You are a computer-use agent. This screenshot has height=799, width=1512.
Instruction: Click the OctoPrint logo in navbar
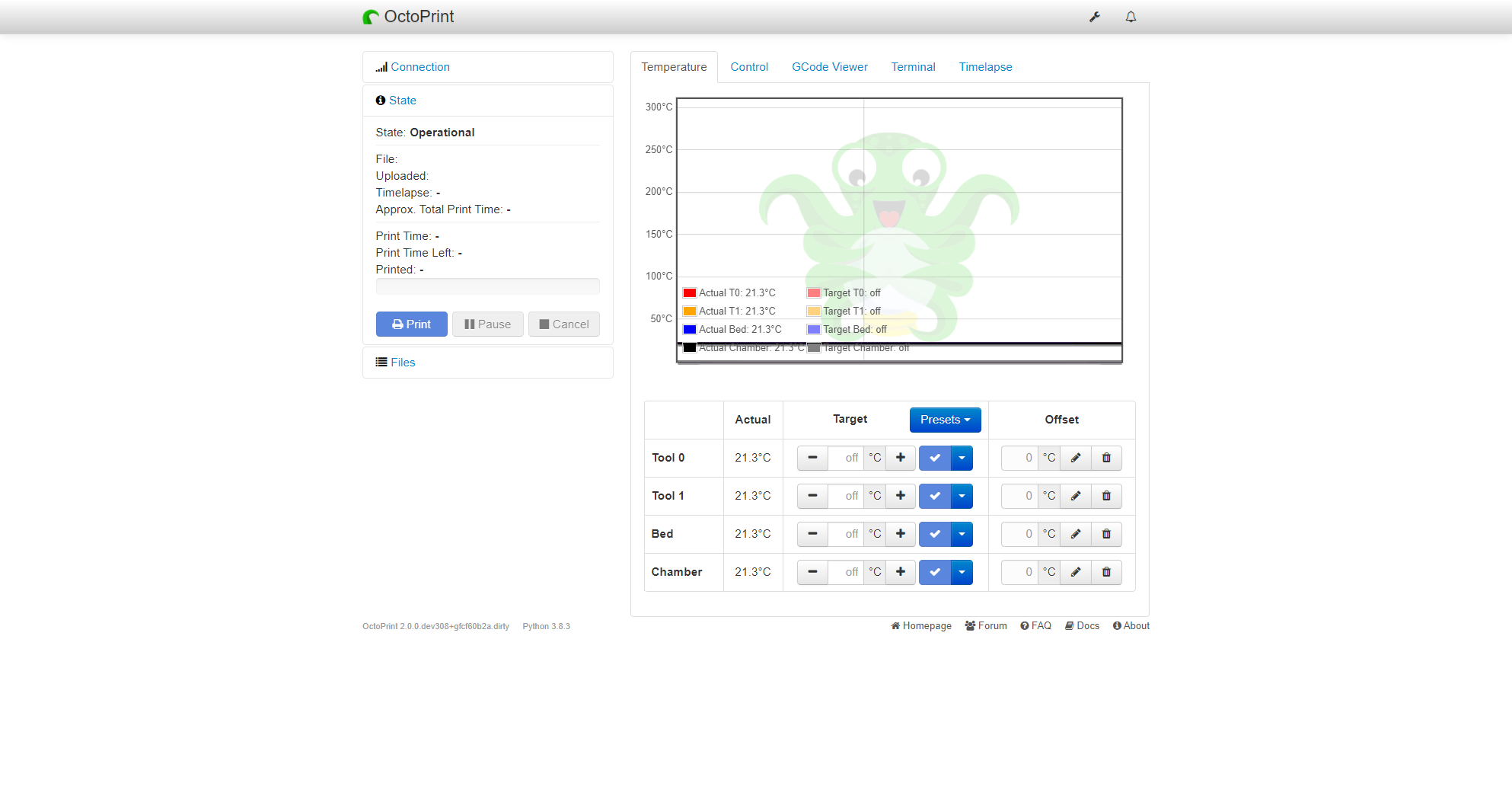(x=408, y=17)
